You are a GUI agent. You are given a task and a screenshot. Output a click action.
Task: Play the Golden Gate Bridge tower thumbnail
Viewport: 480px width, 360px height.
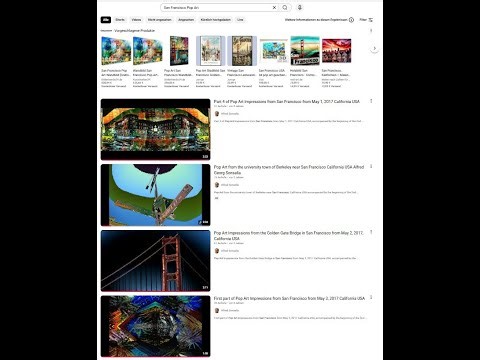pyautogui.click(x=156, y=261)
